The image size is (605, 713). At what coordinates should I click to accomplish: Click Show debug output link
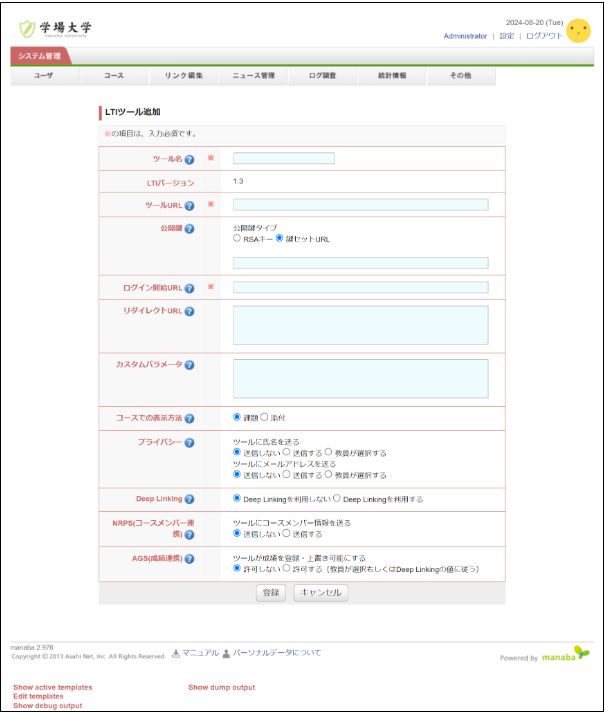(x=48, y=706)
